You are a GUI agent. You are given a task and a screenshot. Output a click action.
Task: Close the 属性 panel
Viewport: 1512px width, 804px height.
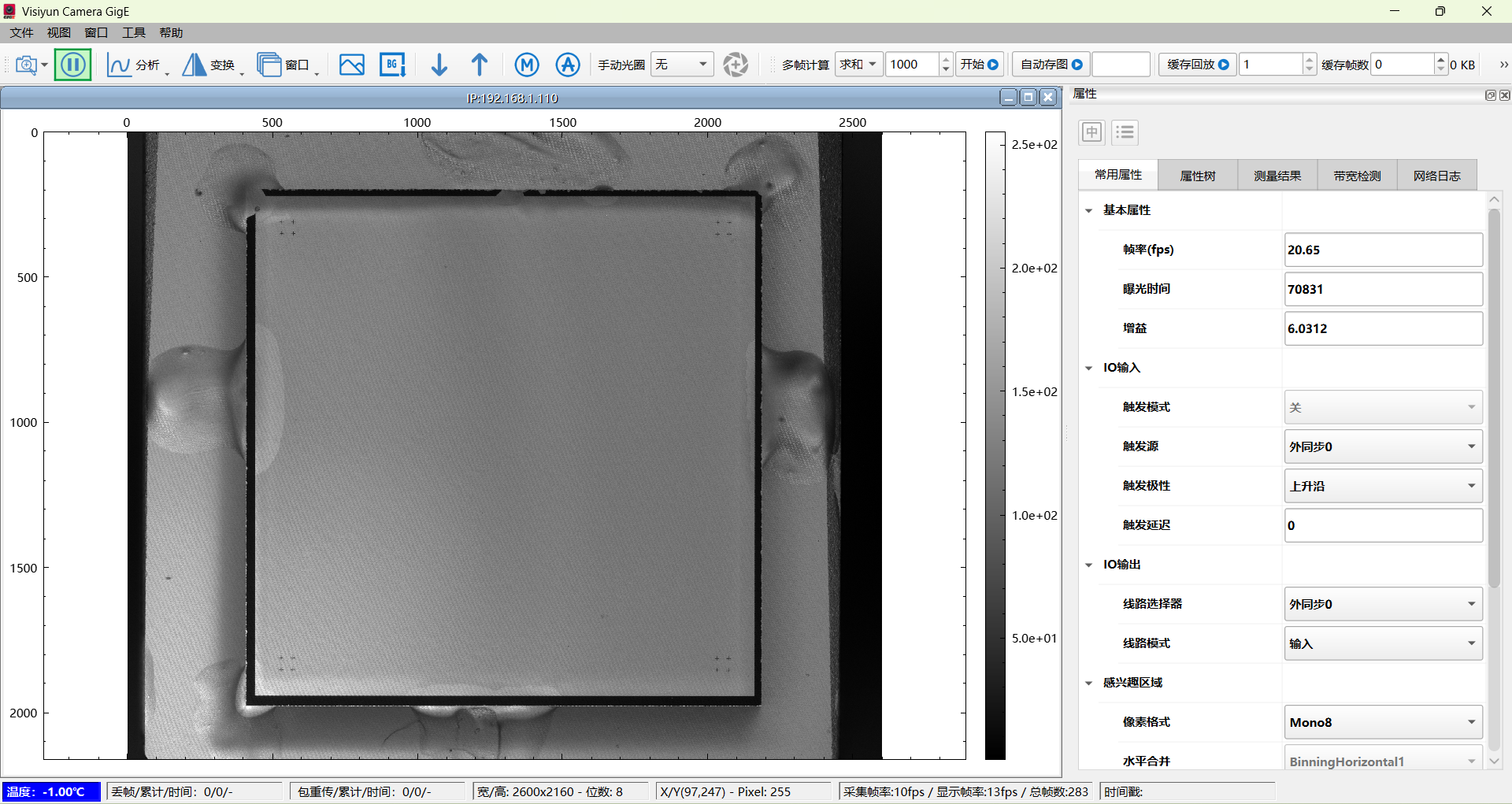[1504, 95]
